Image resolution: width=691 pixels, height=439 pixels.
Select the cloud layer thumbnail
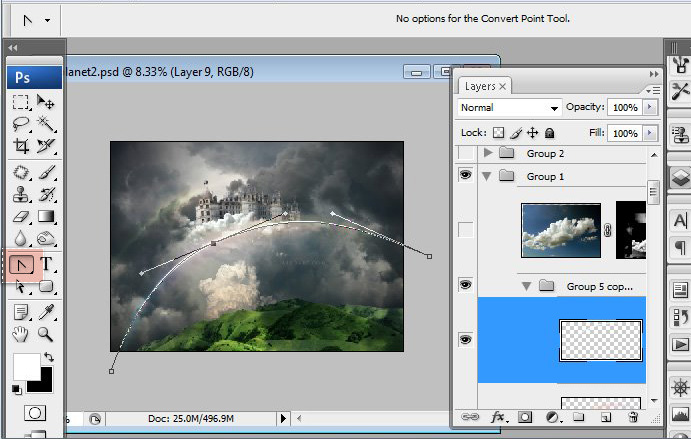coord(561,230)
